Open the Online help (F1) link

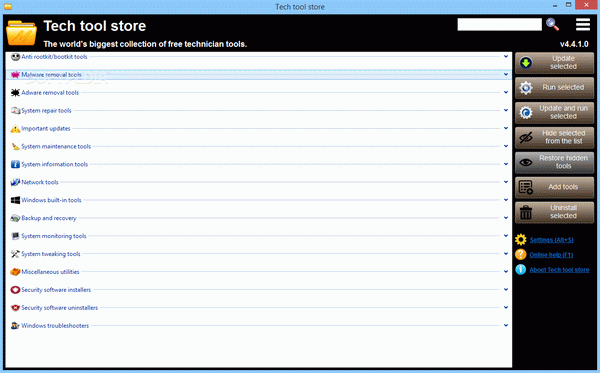551,255
